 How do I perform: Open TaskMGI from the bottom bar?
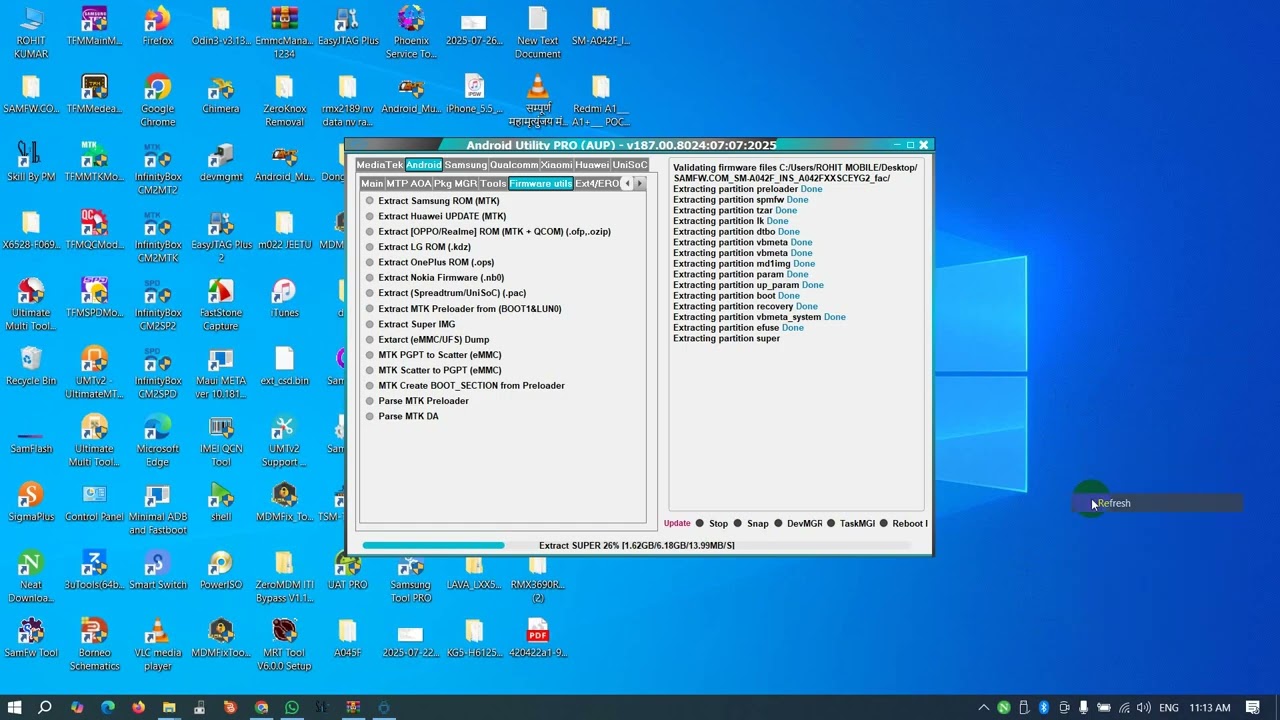[x=851, y=524]
